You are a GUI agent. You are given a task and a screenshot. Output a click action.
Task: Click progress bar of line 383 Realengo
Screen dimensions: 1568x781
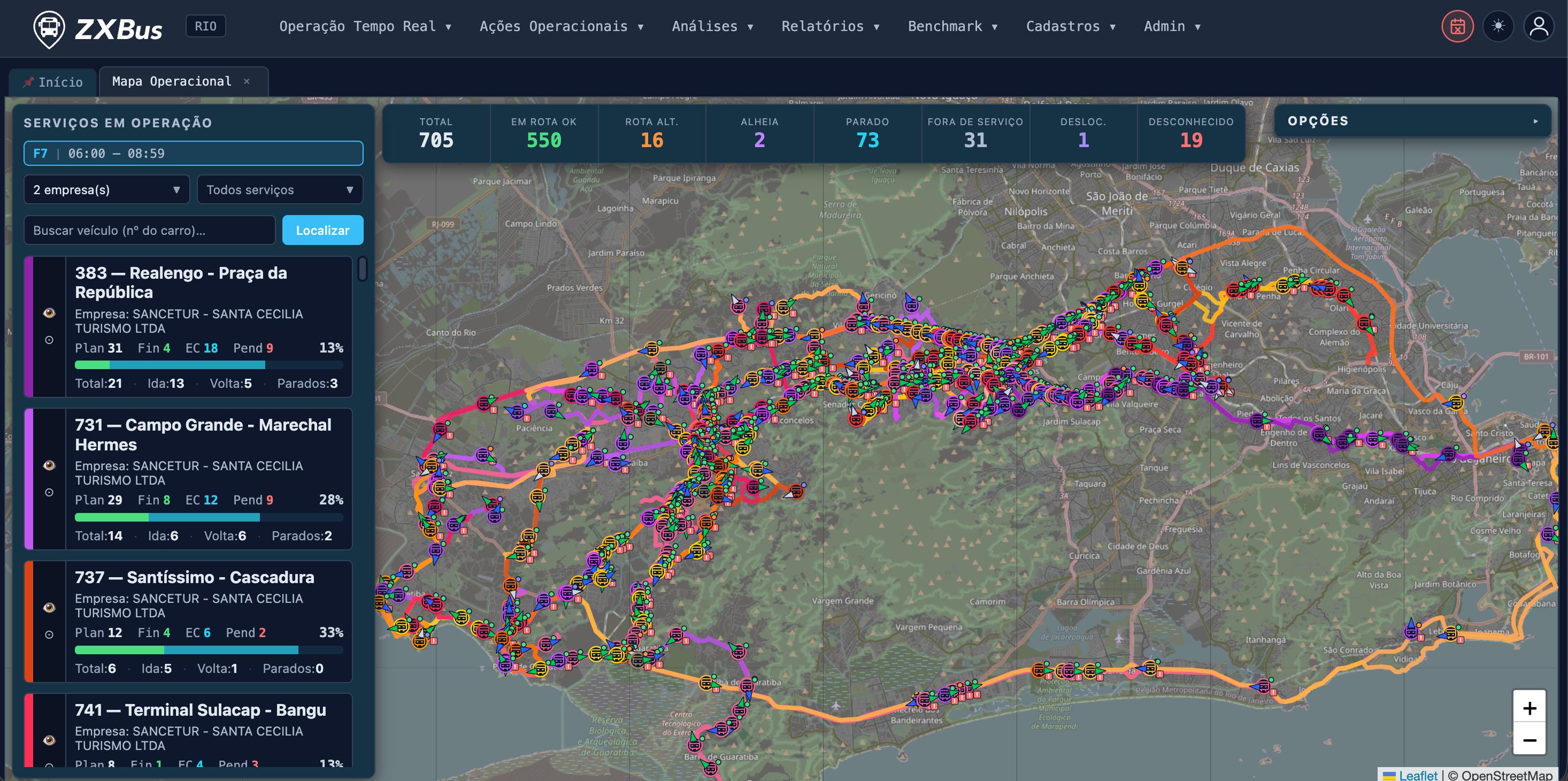(x=209, y=365)
